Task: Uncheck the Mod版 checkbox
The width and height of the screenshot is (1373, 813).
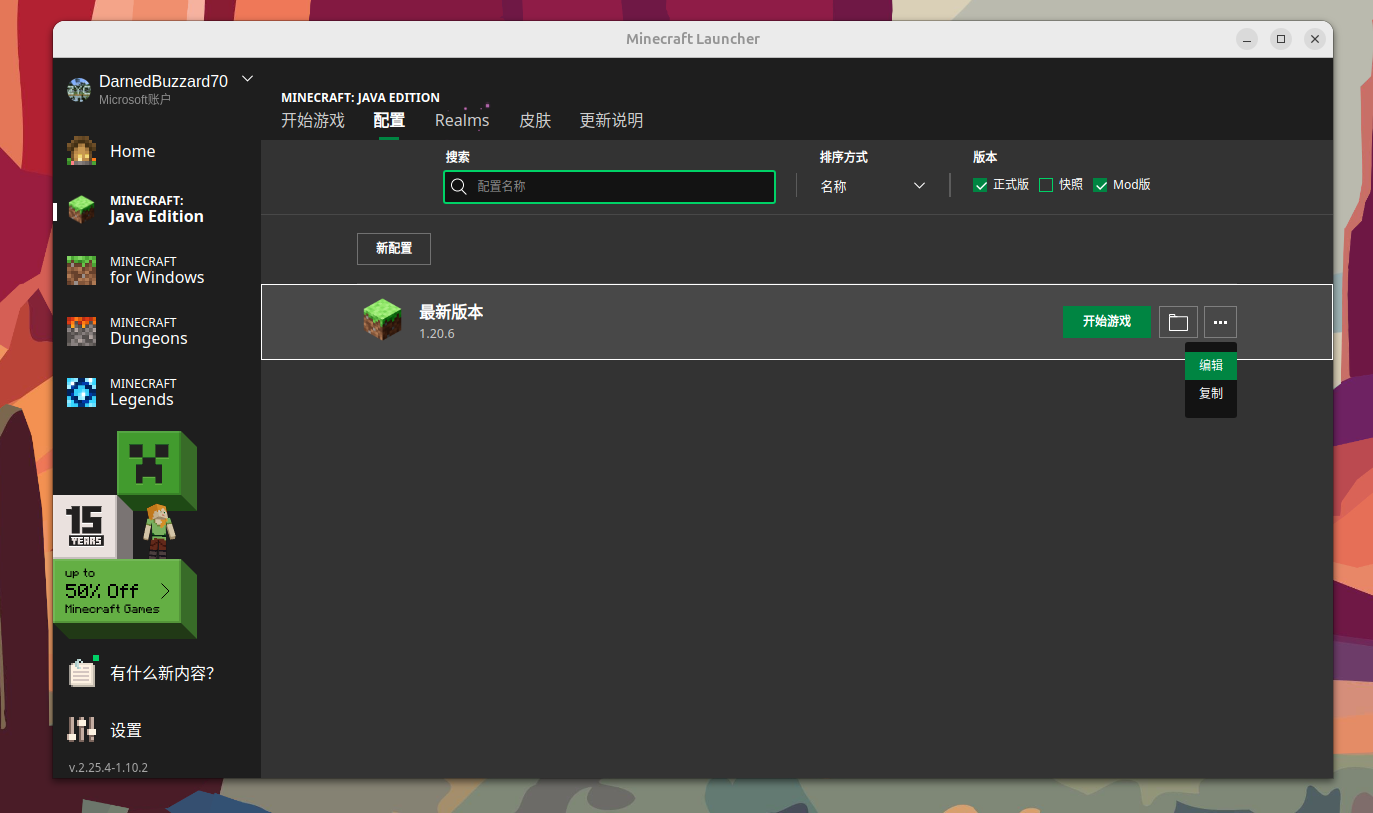Action: [1100, 185]
